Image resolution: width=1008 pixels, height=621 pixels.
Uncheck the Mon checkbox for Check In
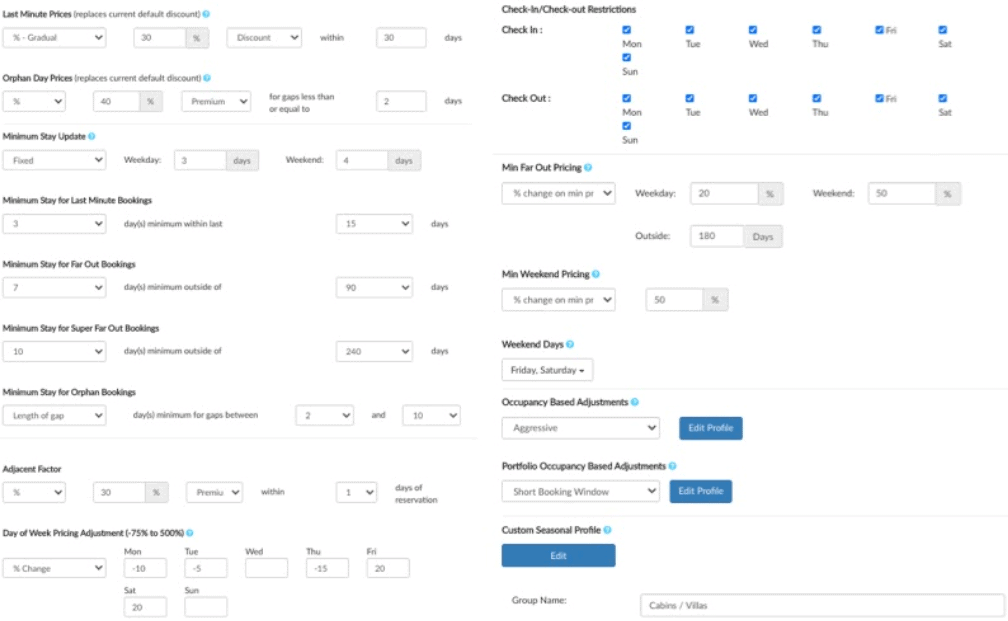[627, 30]
